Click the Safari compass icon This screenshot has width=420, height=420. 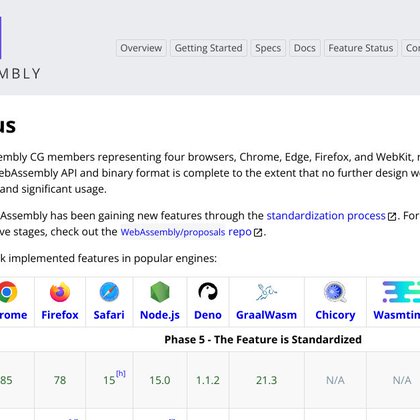[109, 292]
